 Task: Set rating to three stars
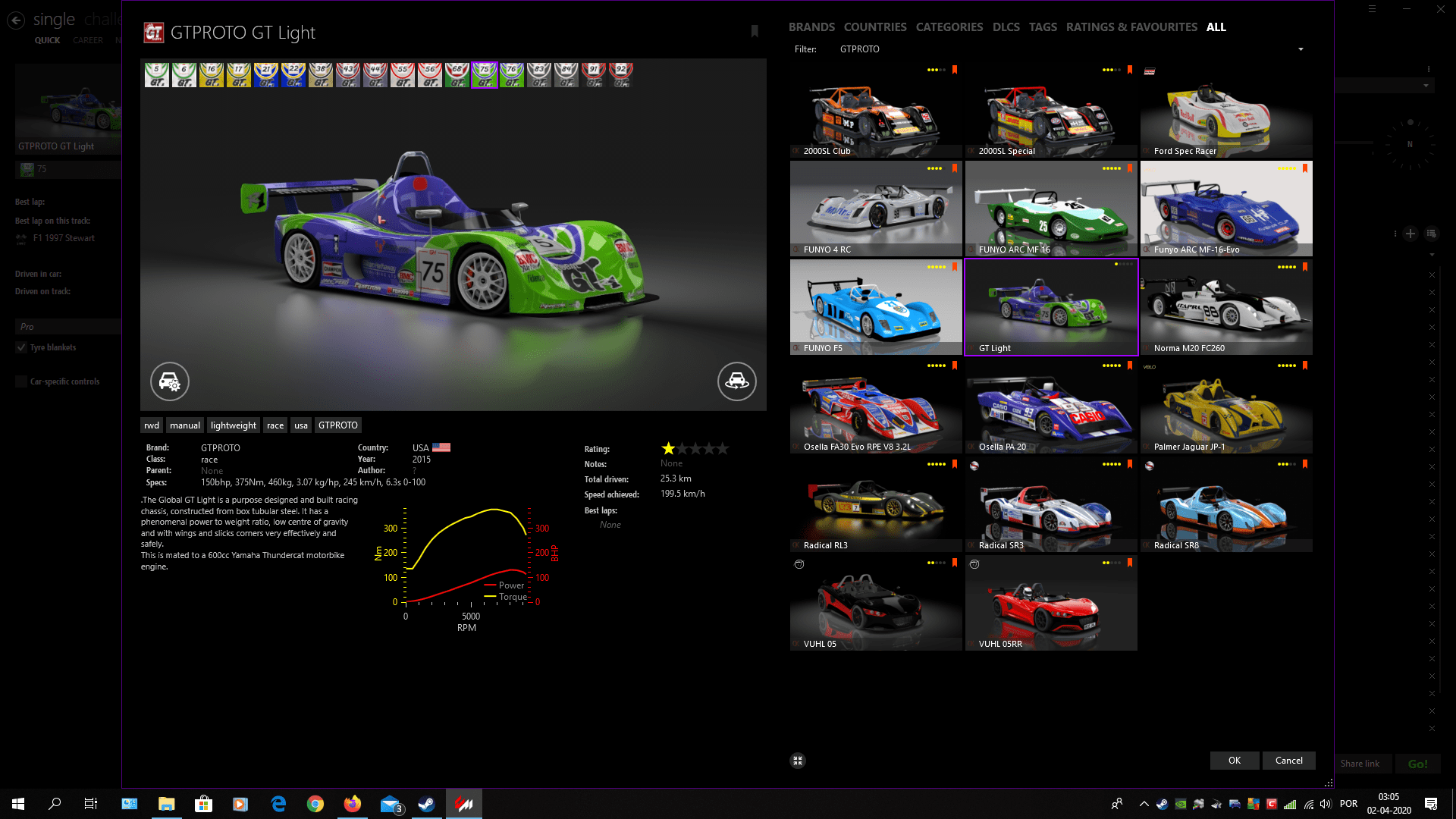coord(695,449)
